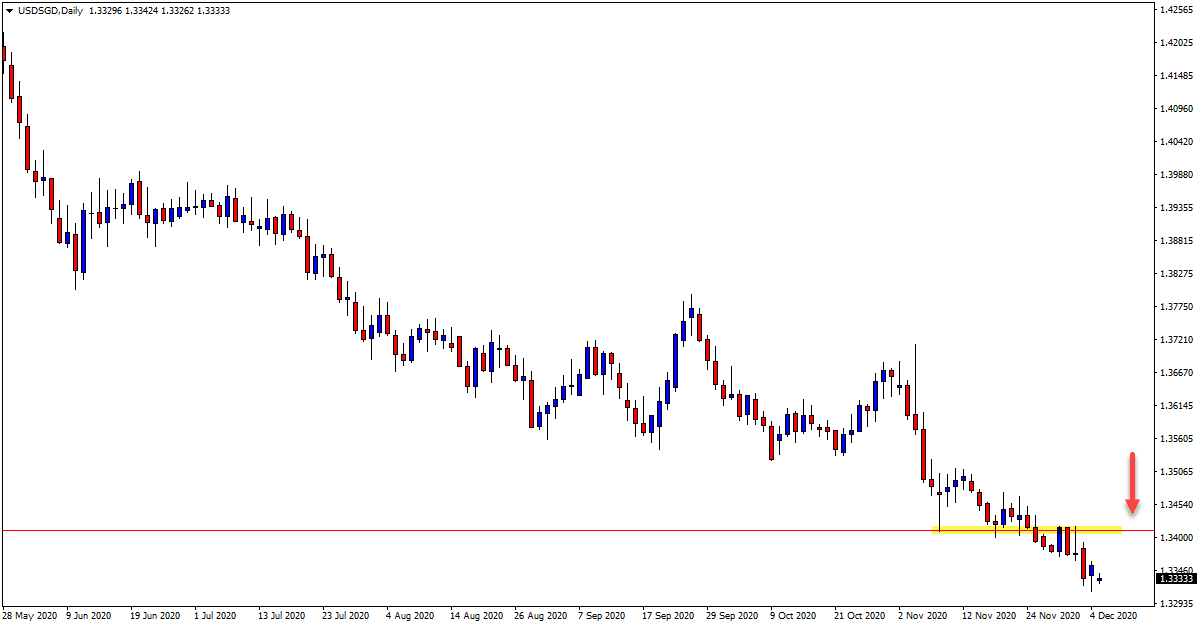Click price axis label 1.37210
The height and width of the screenshot is (627, 1200).
coord(1177,340)
